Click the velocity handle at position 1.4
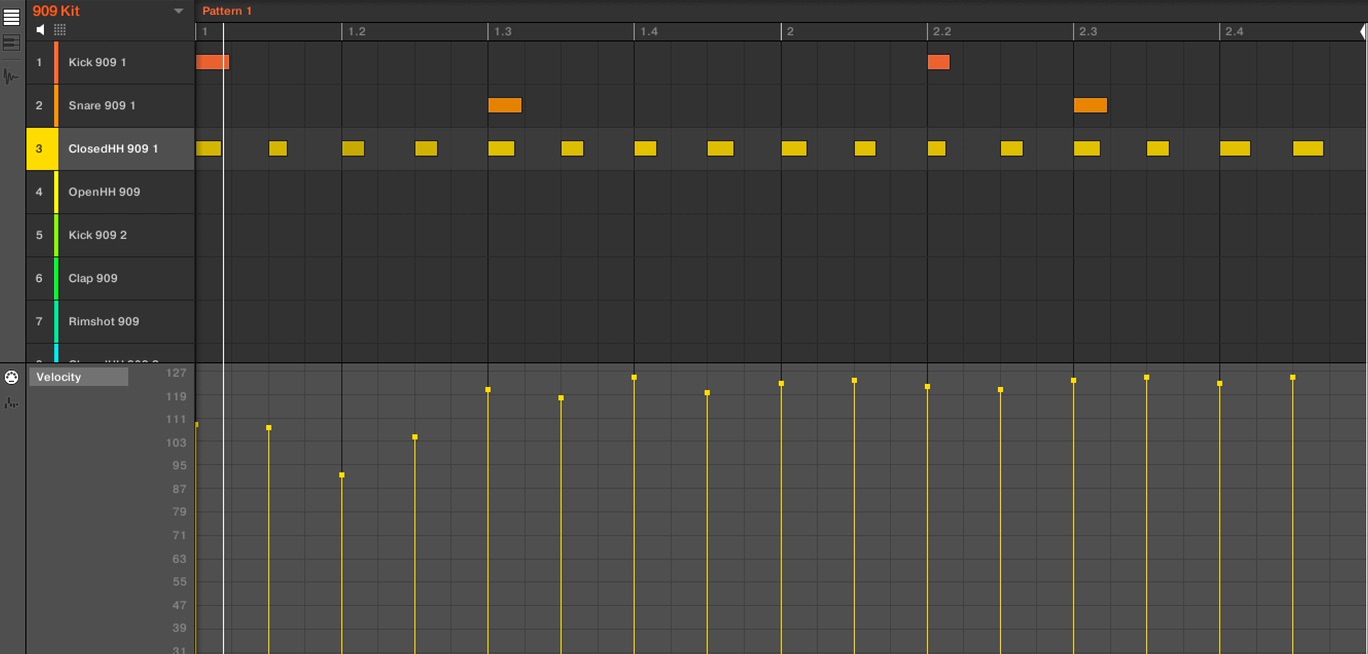 click(x=634, y=377)
